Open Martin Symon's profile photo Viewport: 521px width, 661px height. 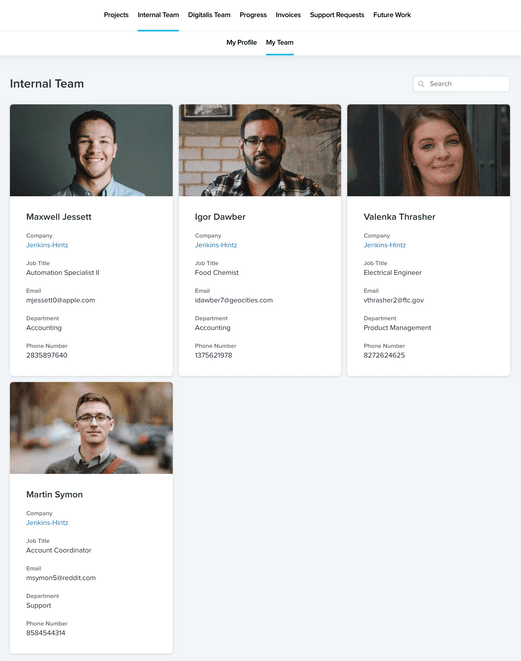91,428
